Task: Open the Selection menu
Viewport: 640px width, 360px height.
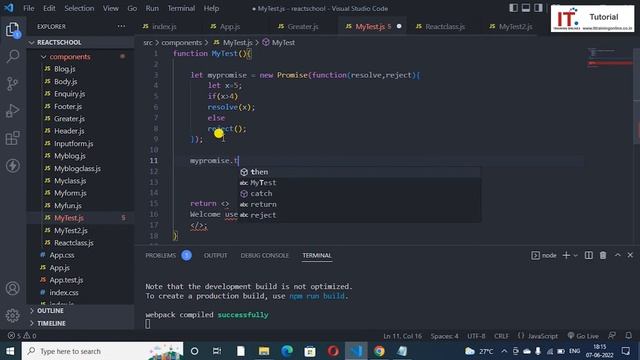Action: (79, 8)
